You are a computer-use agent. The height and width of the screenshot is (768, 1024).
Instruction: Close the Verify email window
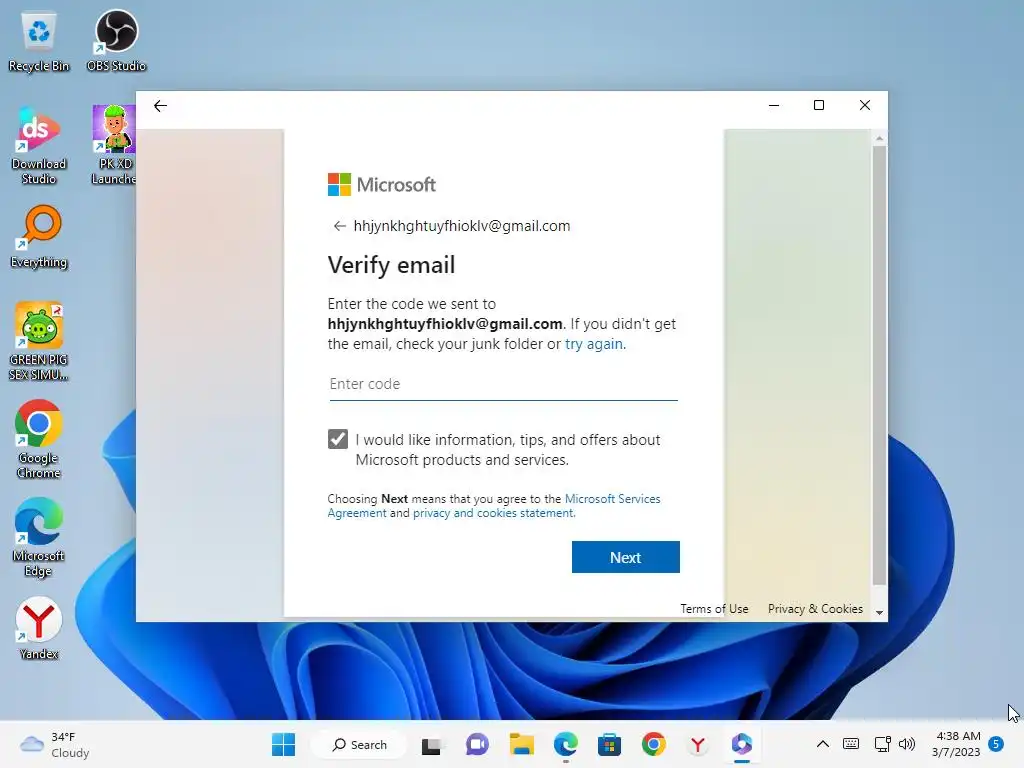tap(865, 105)
